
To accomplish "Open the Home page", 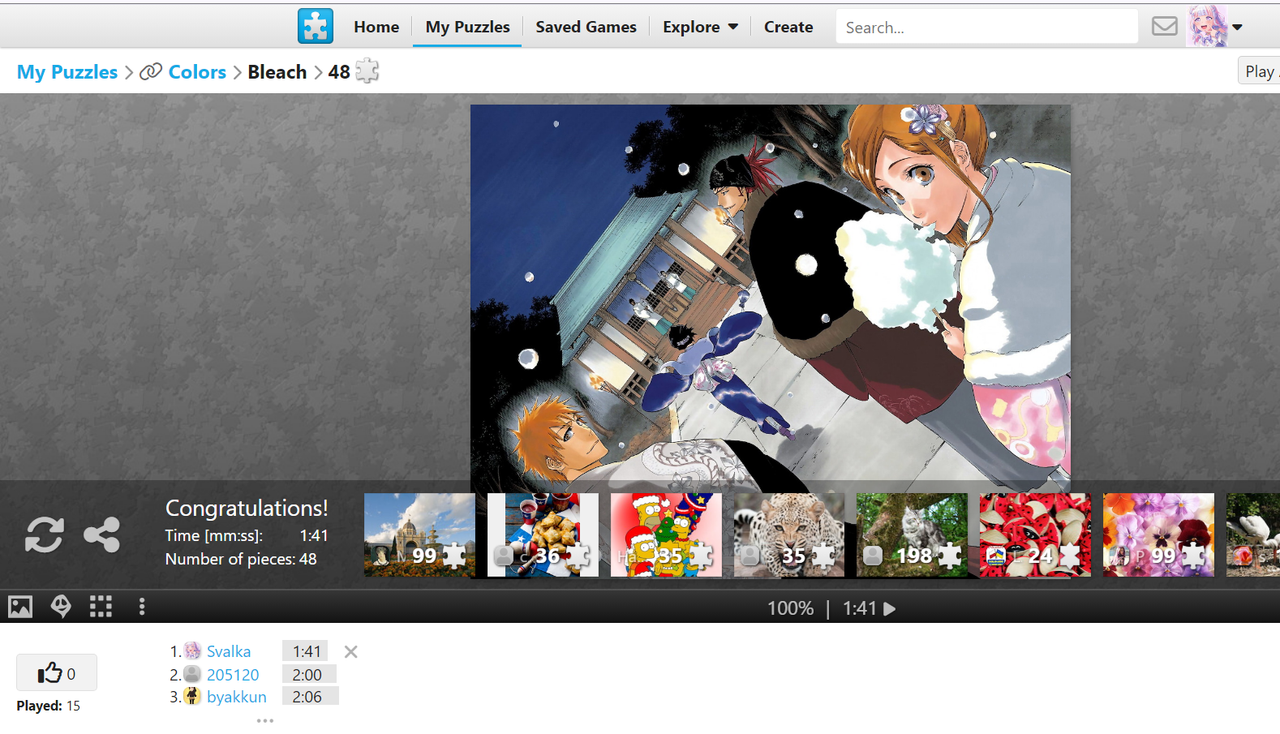I will pos(376,27).
